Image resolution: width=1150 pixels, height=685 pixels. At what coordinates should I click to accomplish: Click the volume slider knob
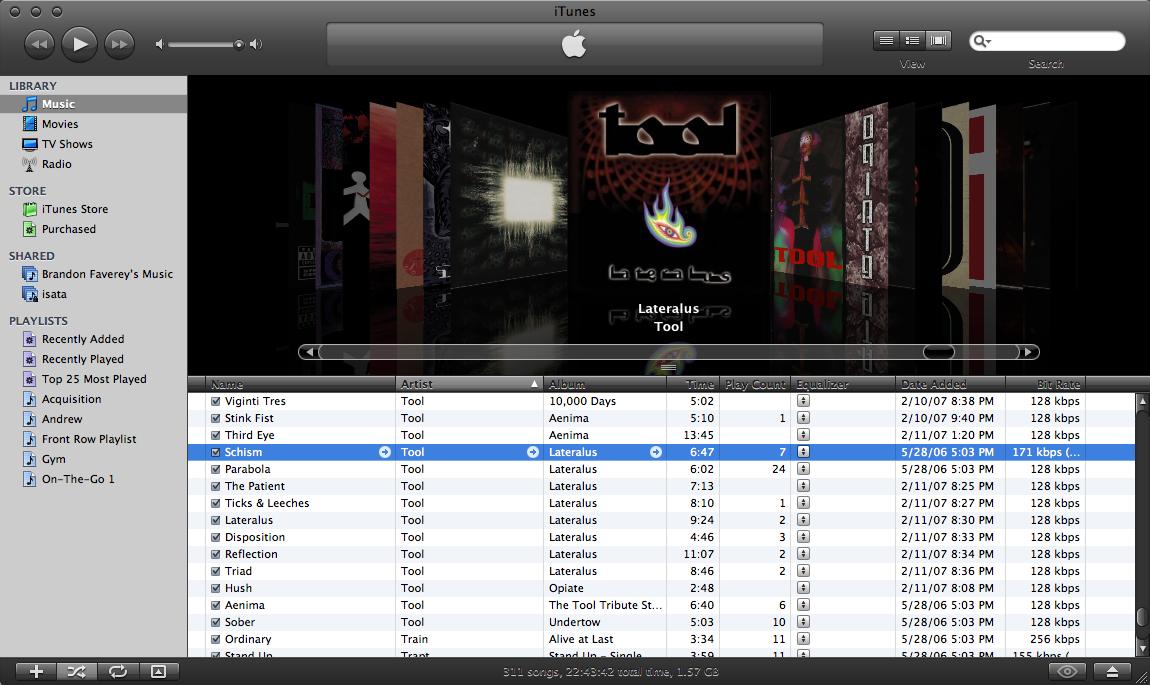pos(238,45)
